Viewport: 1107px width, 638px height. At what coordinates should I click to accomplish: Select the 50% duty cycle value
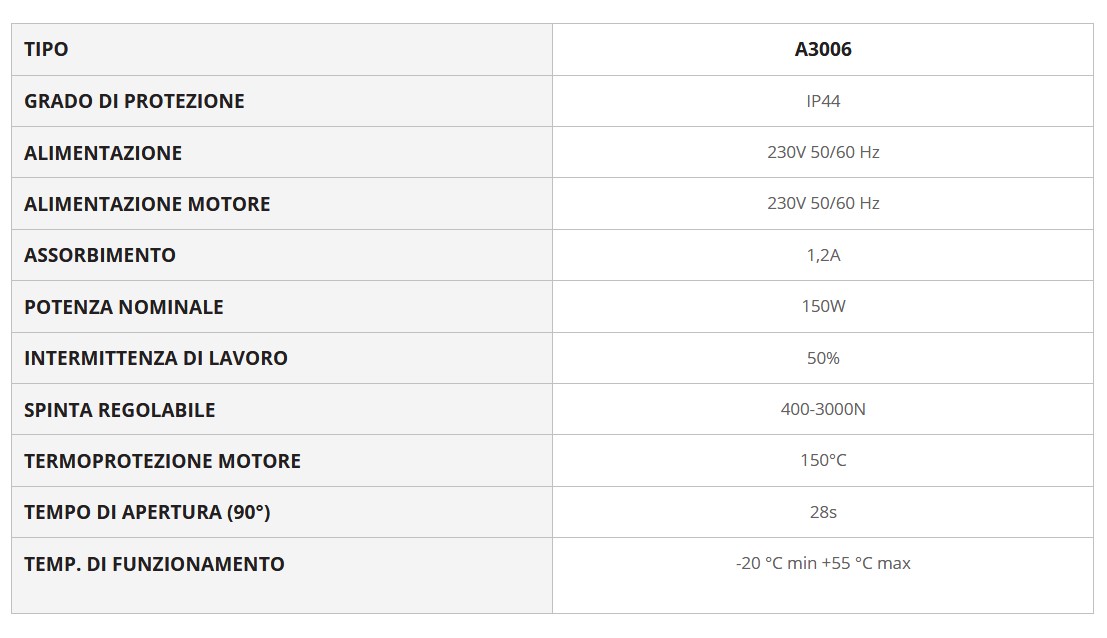[x=822, y=358]
